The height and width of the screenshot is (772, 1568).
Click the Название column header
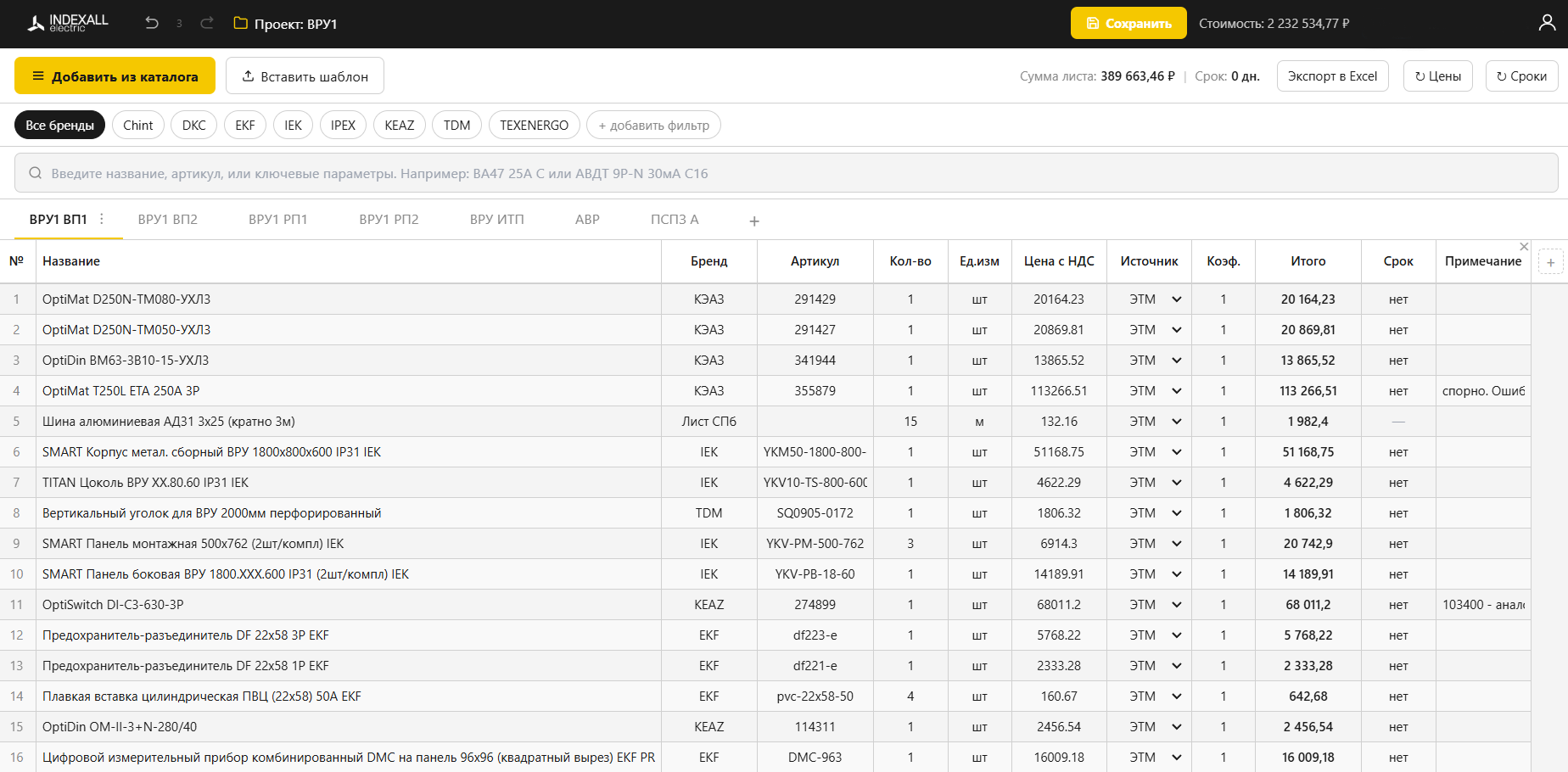(349, 261)
